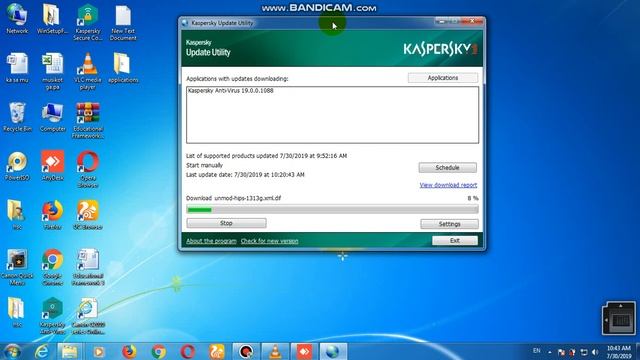Switch to UC Browser in the taskbar
This screenshot has width=640, height=360.
coord(217,351)
